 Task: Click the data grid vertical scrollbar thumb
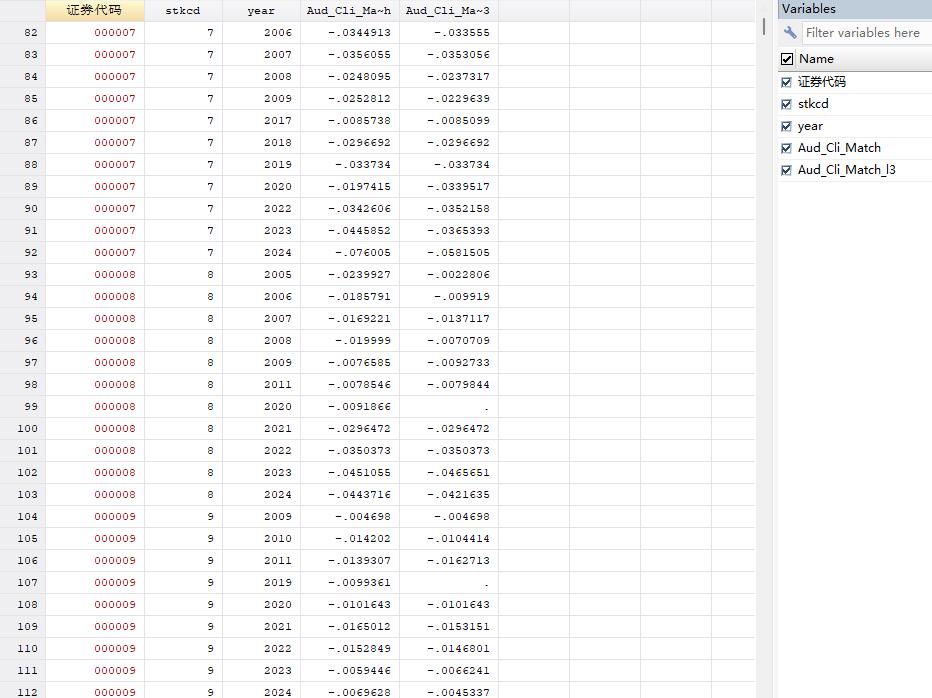click(x=764, y=26)
